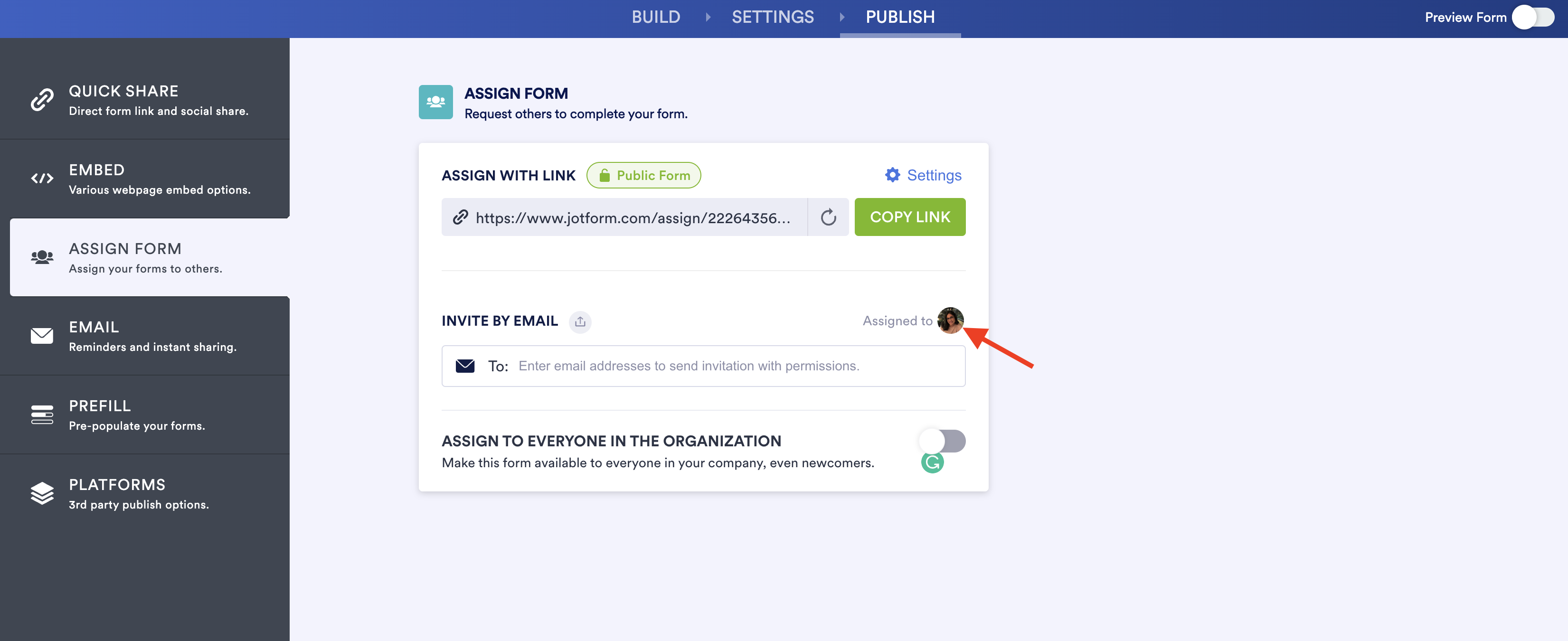Switch to the BUILD tab
1568x641 pixels.
[656, 17]
